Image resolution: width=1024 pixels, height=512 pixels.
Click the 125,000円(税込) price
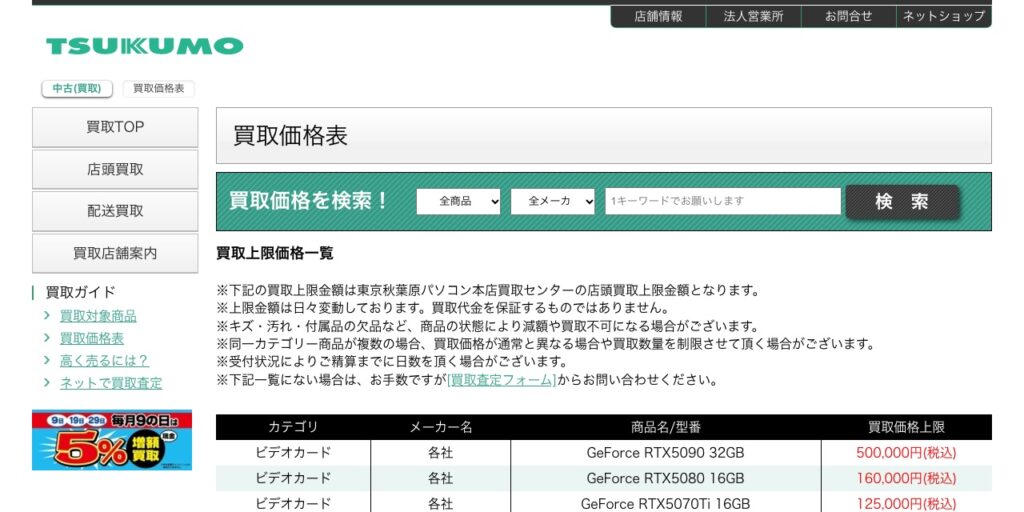(x=906, y=504)
